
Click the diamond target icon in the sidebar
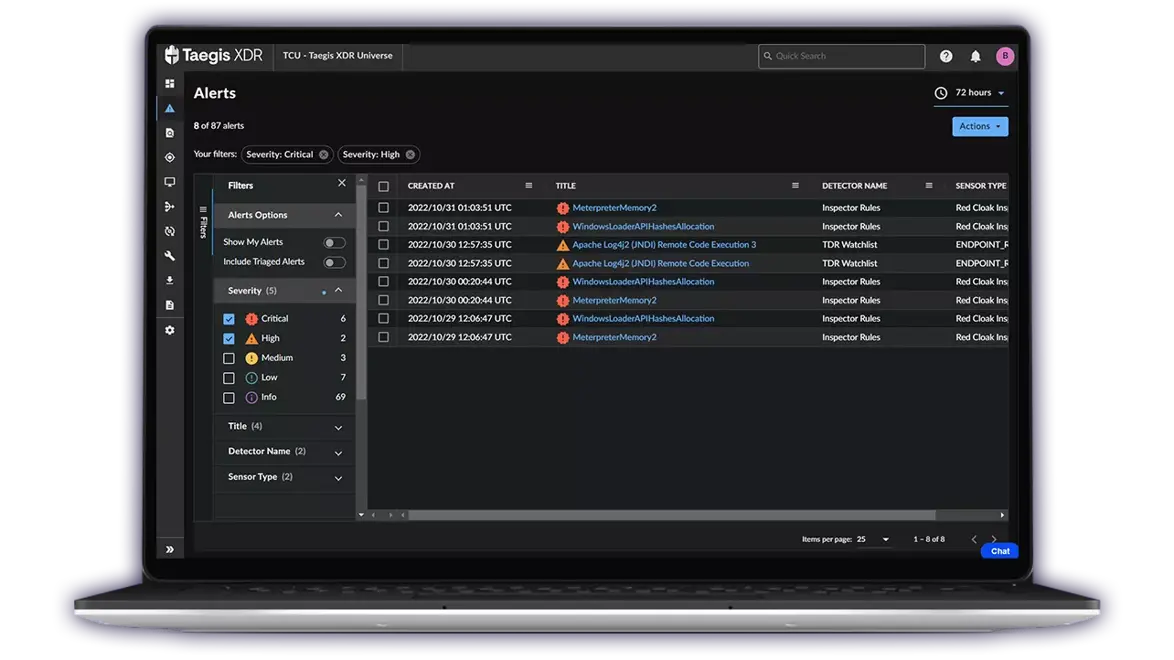pos(170,157)
